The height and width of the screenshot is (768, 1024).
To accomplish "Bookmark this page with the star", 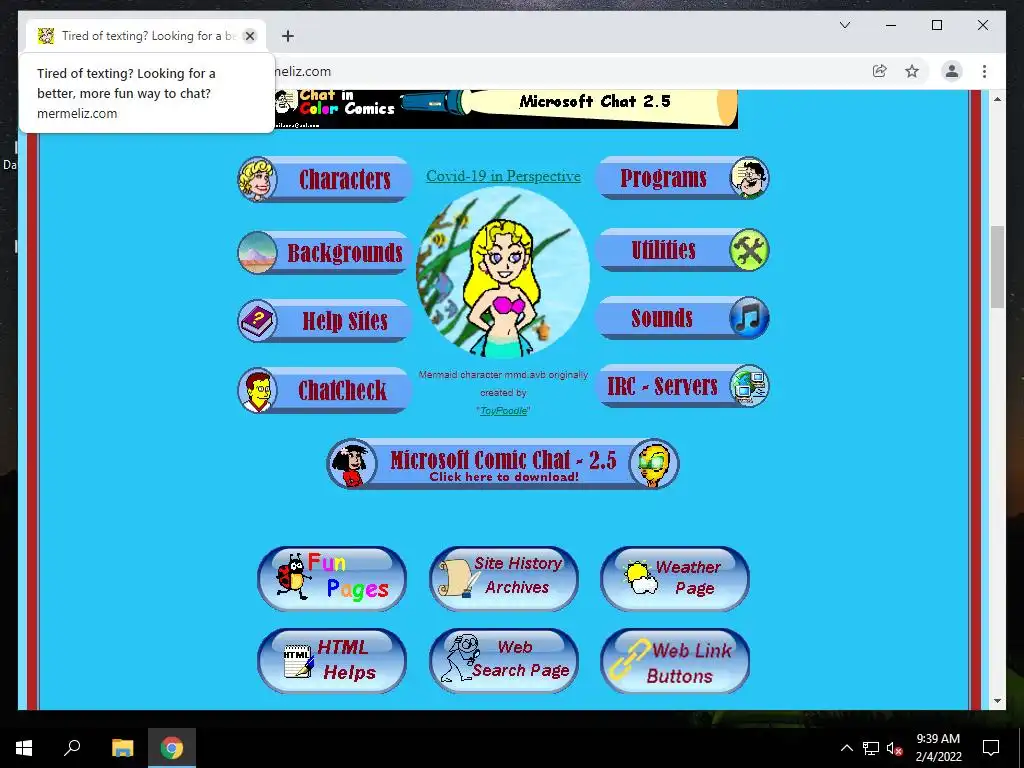I will (x=912, y=71).
